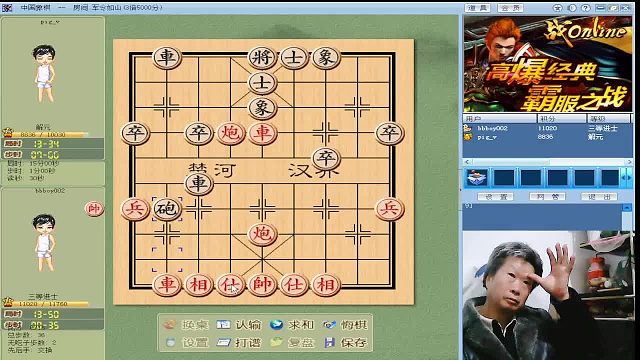
Task: Click the 悔棋 undo move button
Action: [x=345, y=325]
